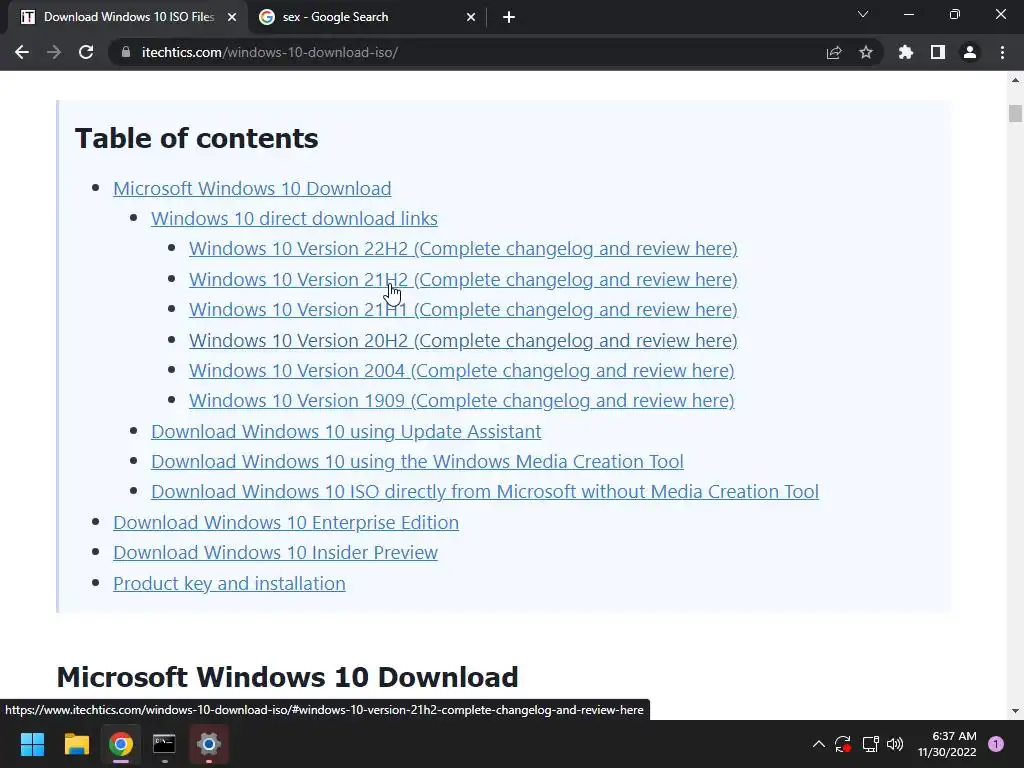Open Windows 10 Version 20H2 link
This screenshot has height=768, width=1024.
pyautogui.click(x=463, y=340)
